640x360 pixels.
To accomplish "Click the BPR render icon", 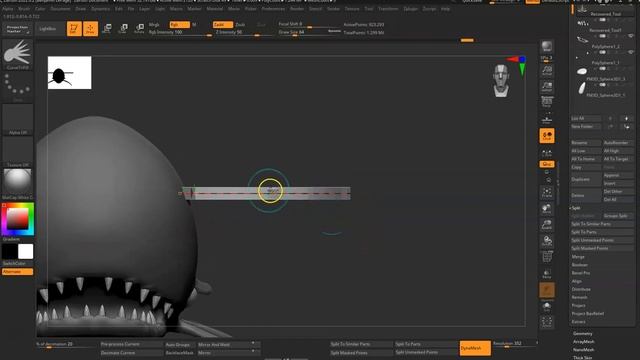I will click(x=547, y=47).
